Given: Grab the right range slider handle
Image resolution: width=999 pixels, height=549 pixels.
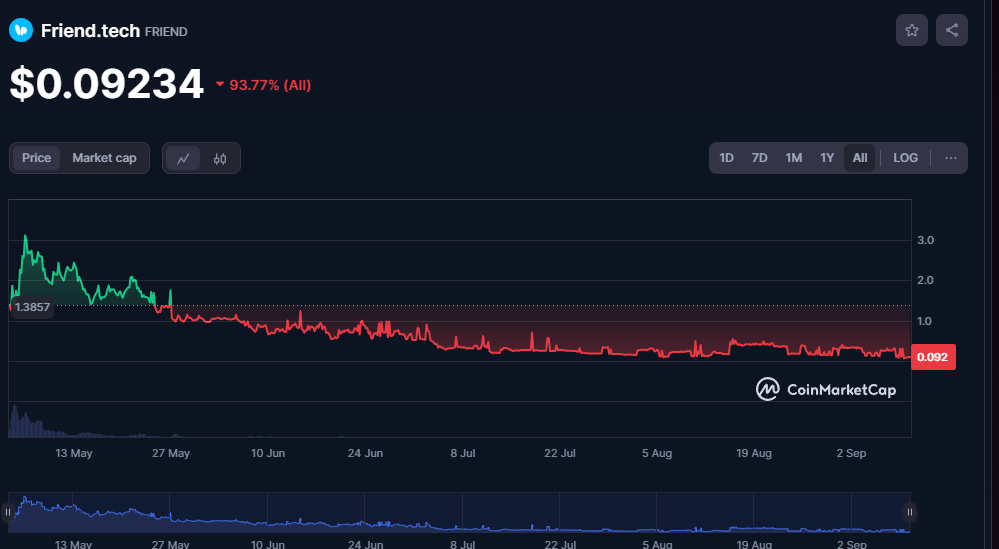Looking at the screenshot, I should [x=910, y=512].
